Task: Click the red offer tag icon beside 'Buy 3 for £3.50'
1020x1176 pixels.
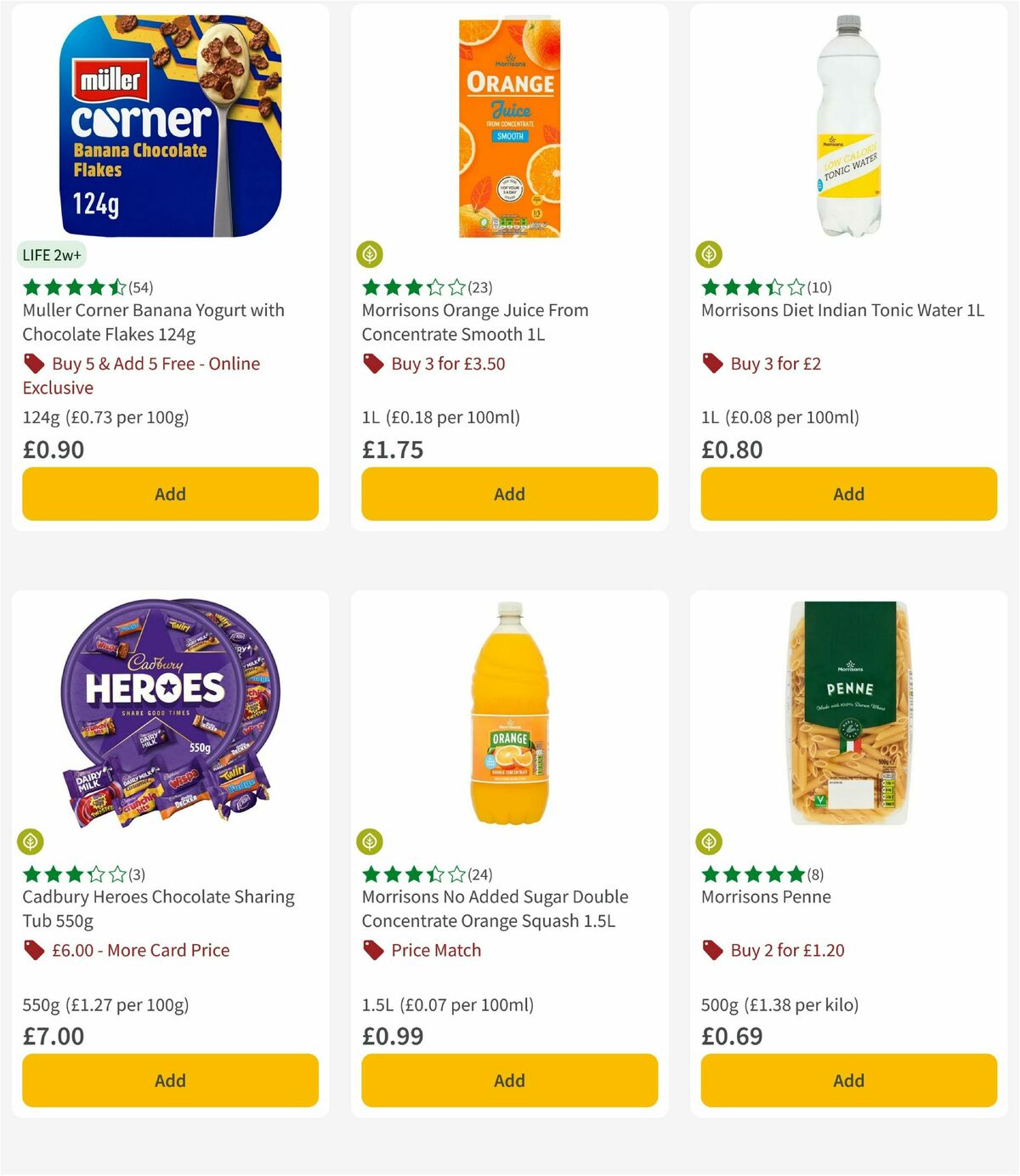Action: pyautogui.click(x=374, y=364)
